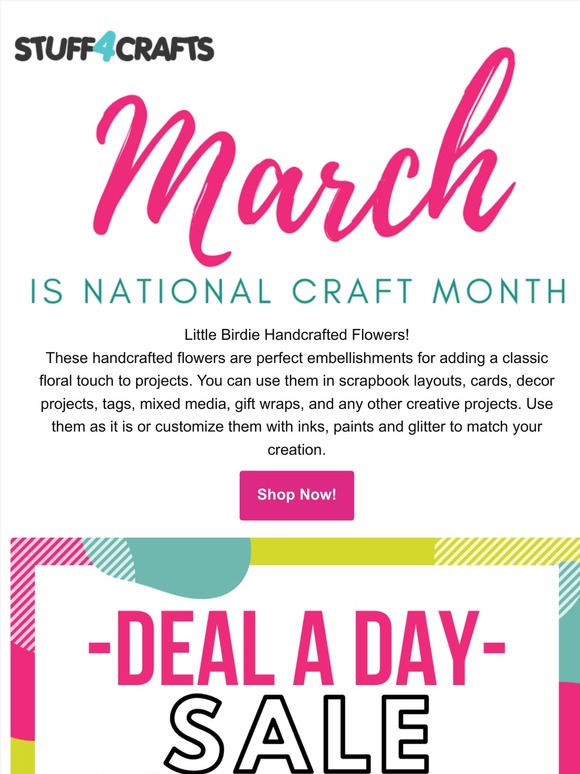Click the outlined SALE lettering
580x774 pixels.
coord(297,734)
